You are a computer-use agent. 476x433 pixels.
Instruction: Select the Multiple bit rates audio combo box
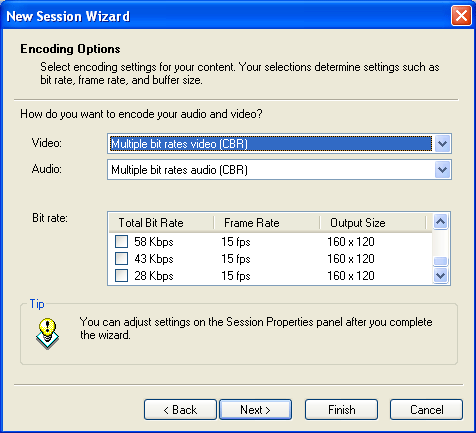tap(279, 170)
